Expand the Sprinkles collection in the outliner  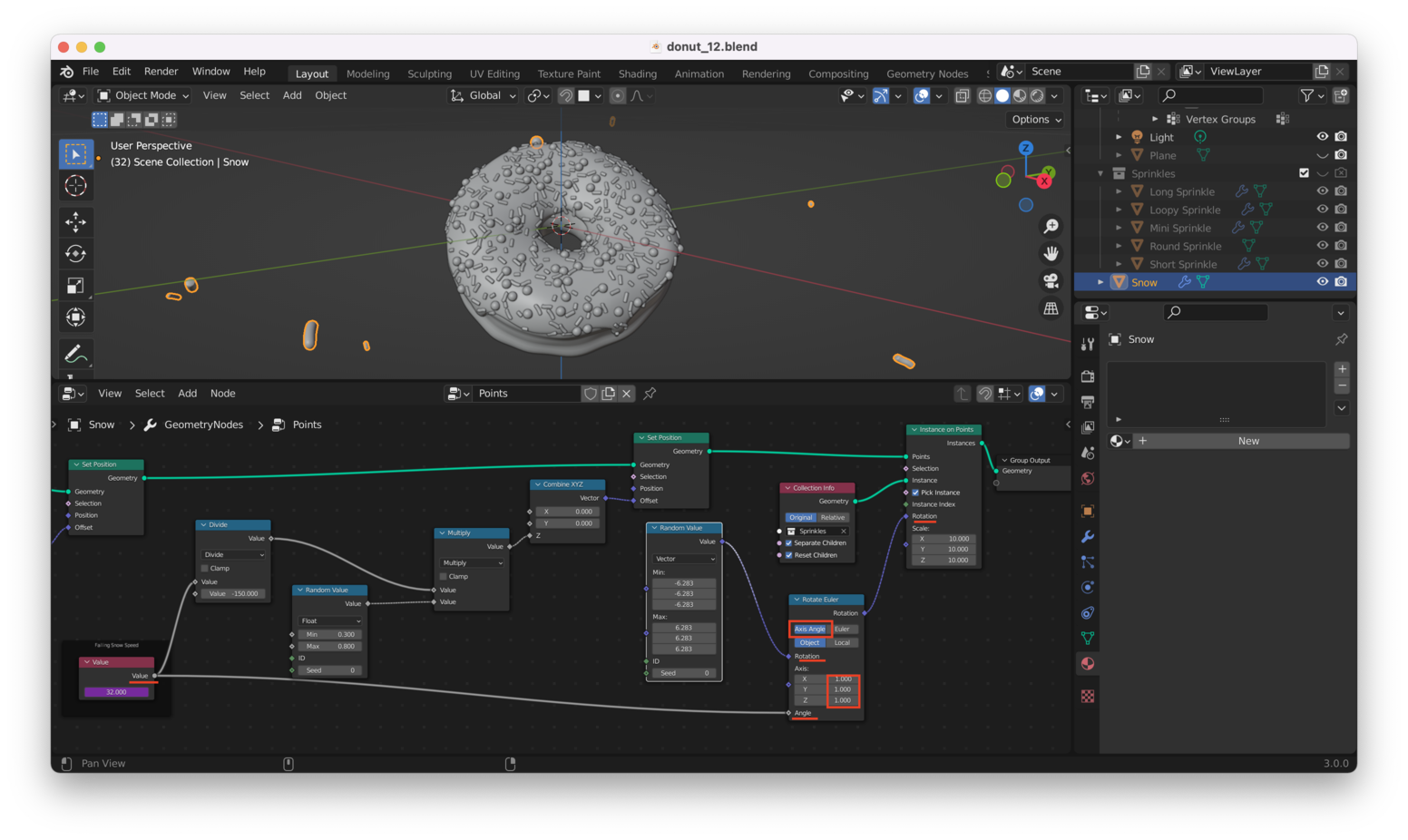pos(1100,173)
